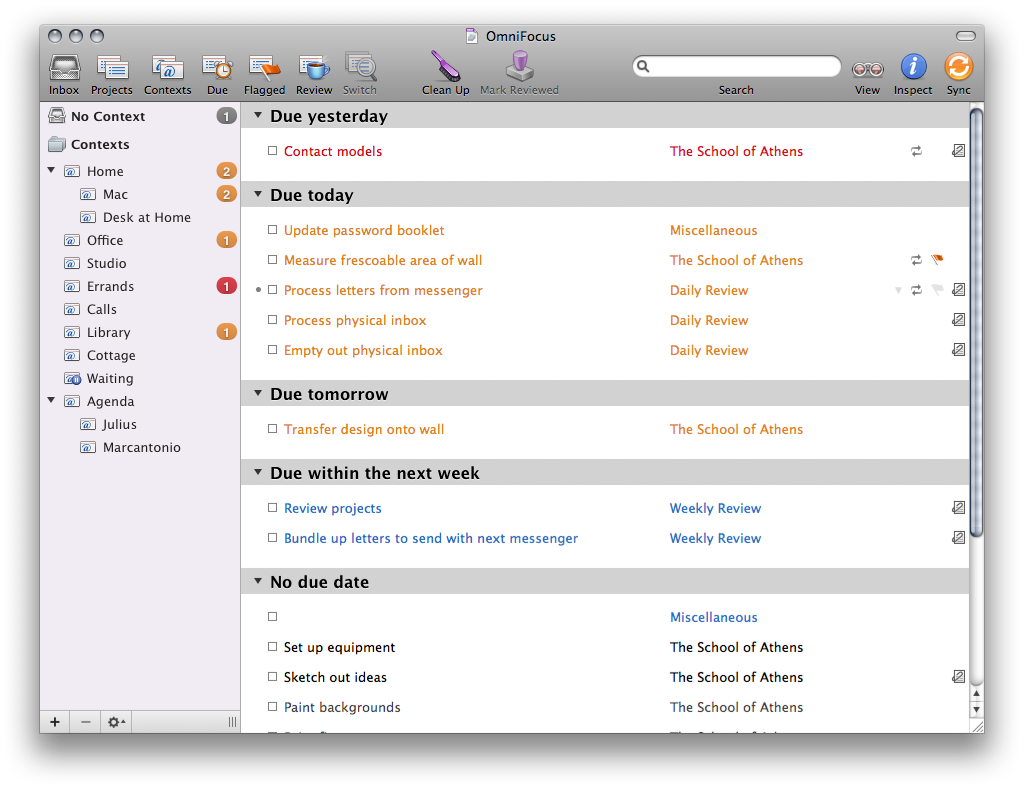
Task: Collapse the Due today group
Action: pos(257,195)
